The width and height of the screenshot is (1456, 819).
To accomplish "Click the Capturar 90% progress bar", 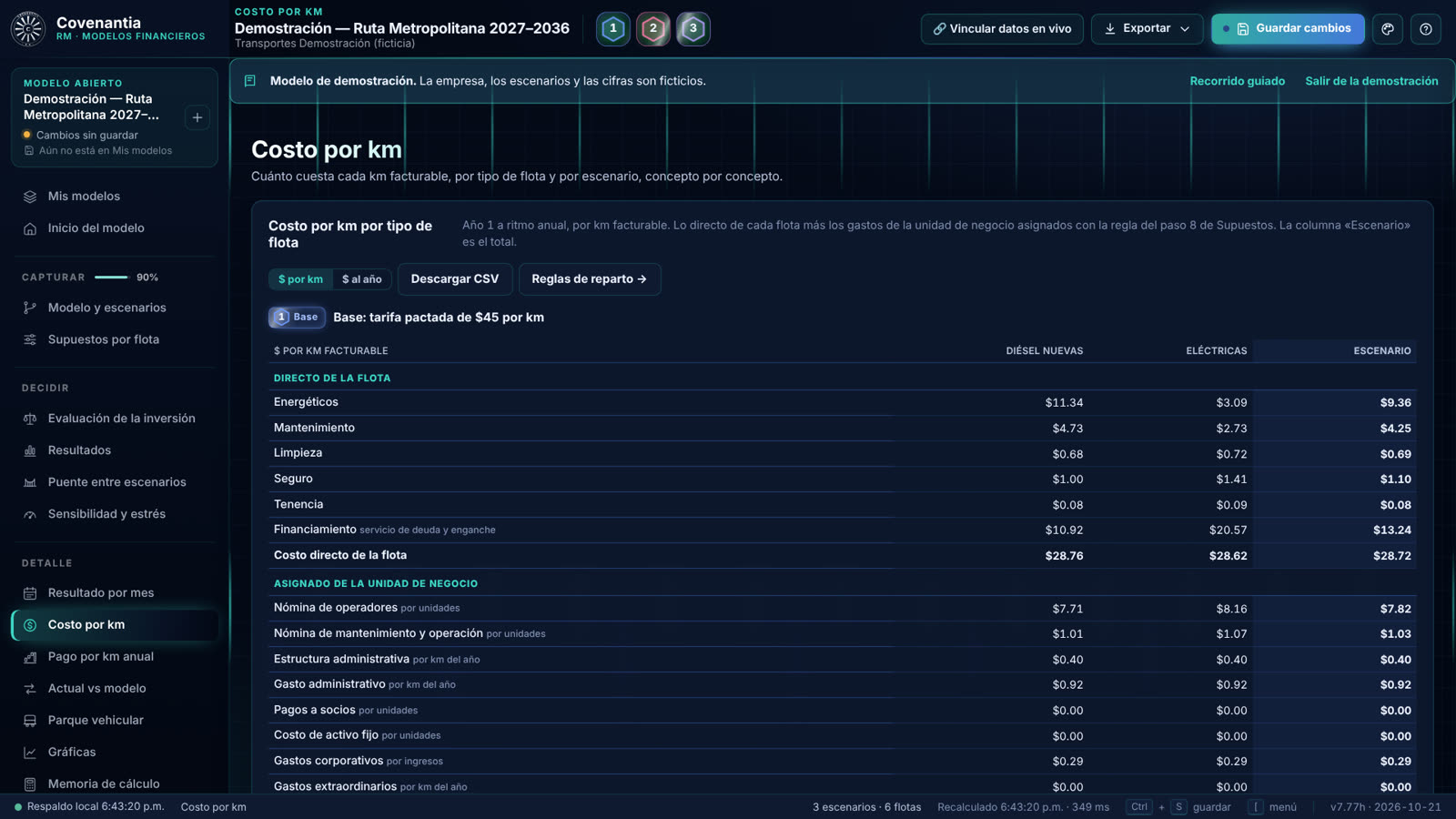I will (x=111, y=278).
